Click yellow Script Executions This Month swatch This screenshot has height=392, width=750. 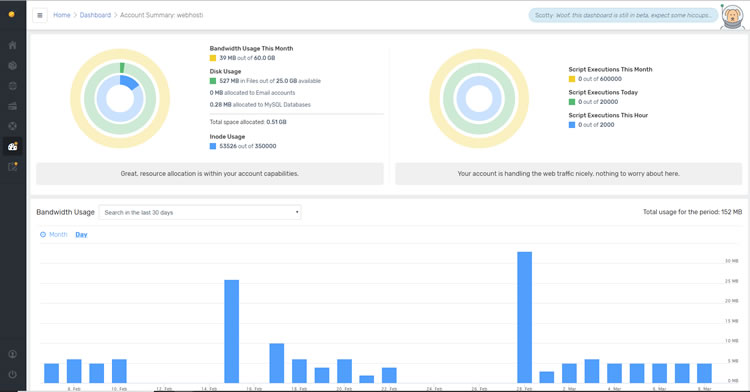tap(572, 79)
